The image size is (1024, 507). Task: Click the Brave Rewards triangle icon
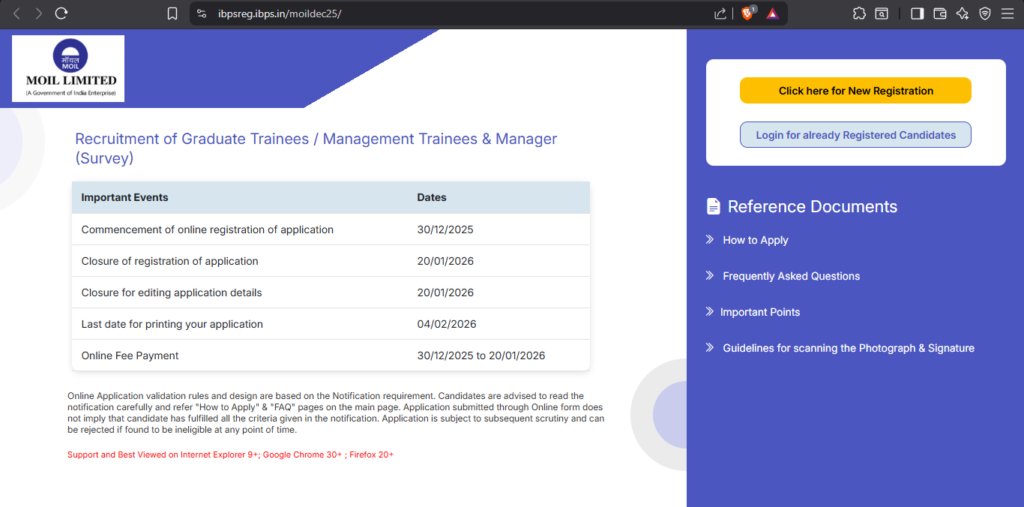tap(771, 14)
